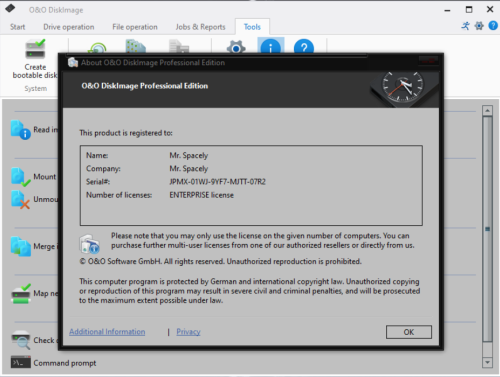Close the About dialog with X
Screen dimensions: 500x377
(428, 61)
